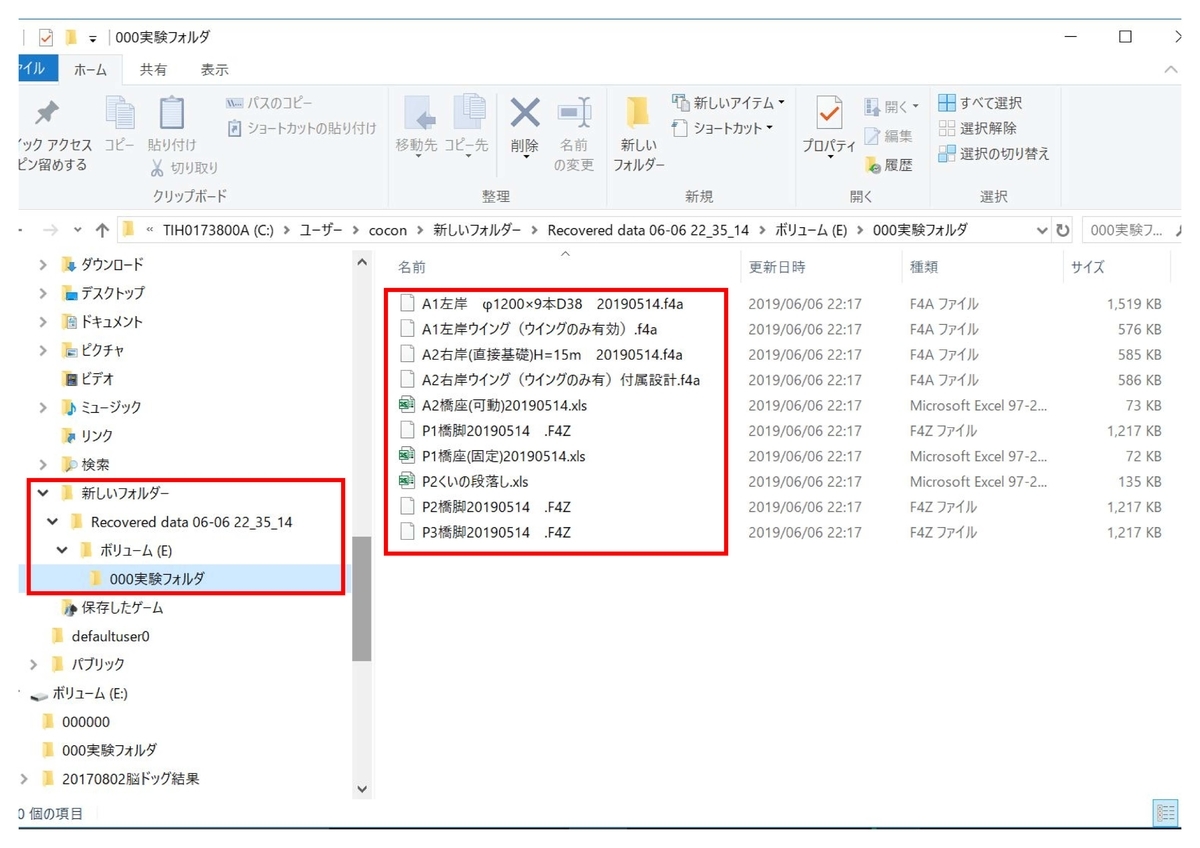This screenshot has width=1200, height=848.
Task: Select file A2右岸ウイング（ウイングのみ有）付属設計.f4a
Action: point(561,380)
